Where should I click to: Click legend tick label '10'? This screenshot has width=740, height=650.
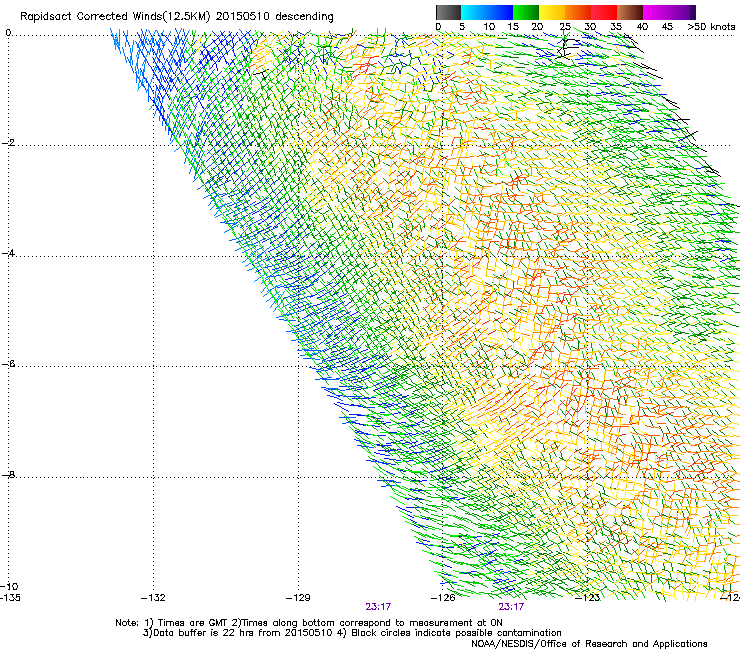(x=489, y=26)
